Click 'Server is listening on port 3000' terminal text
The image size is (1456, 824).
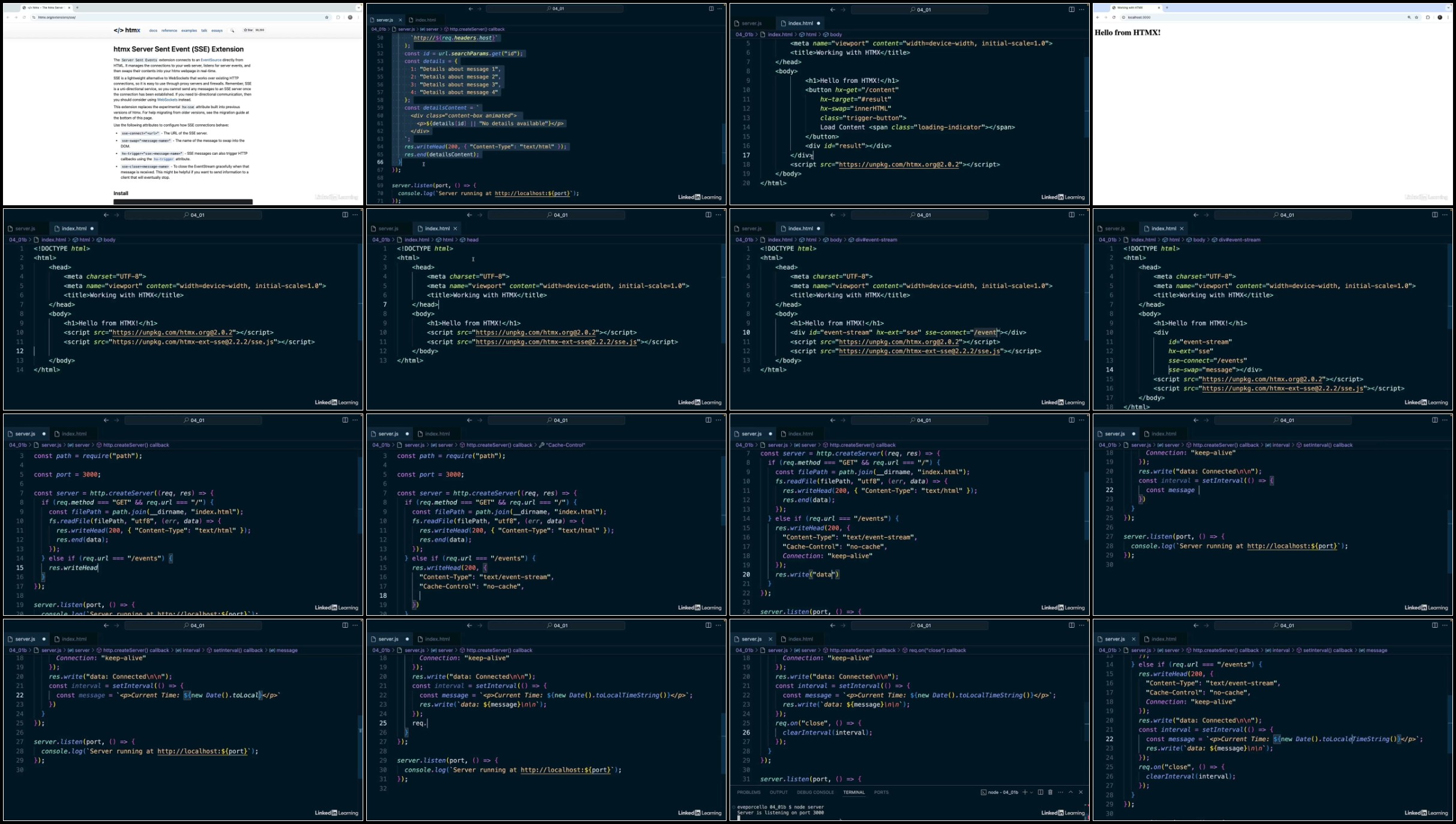(x=781, y=813)
